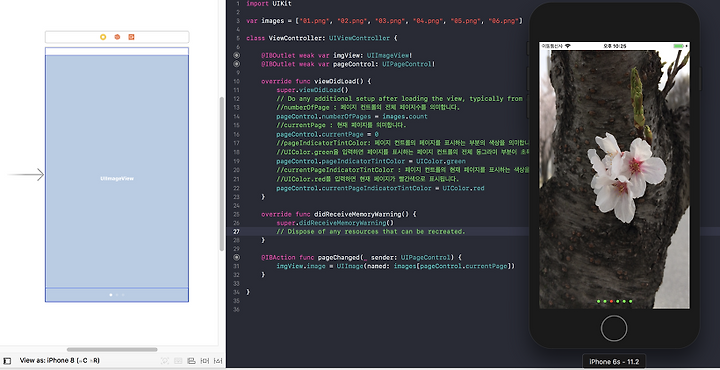Click the Exit icon above the scene
This screenshot has height=370, width=720.
[131, 37]
